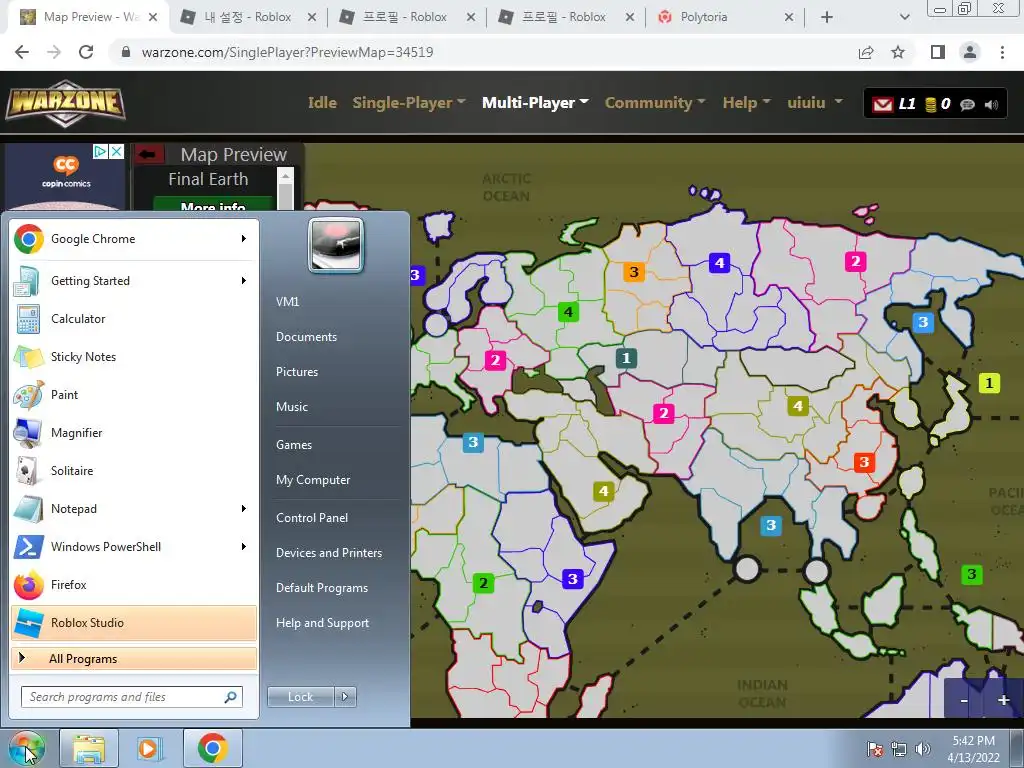Viewport: 1024px width, 768px height.
Task: Click Chrome icon in taskbar
Action: [x=212, y=748]
